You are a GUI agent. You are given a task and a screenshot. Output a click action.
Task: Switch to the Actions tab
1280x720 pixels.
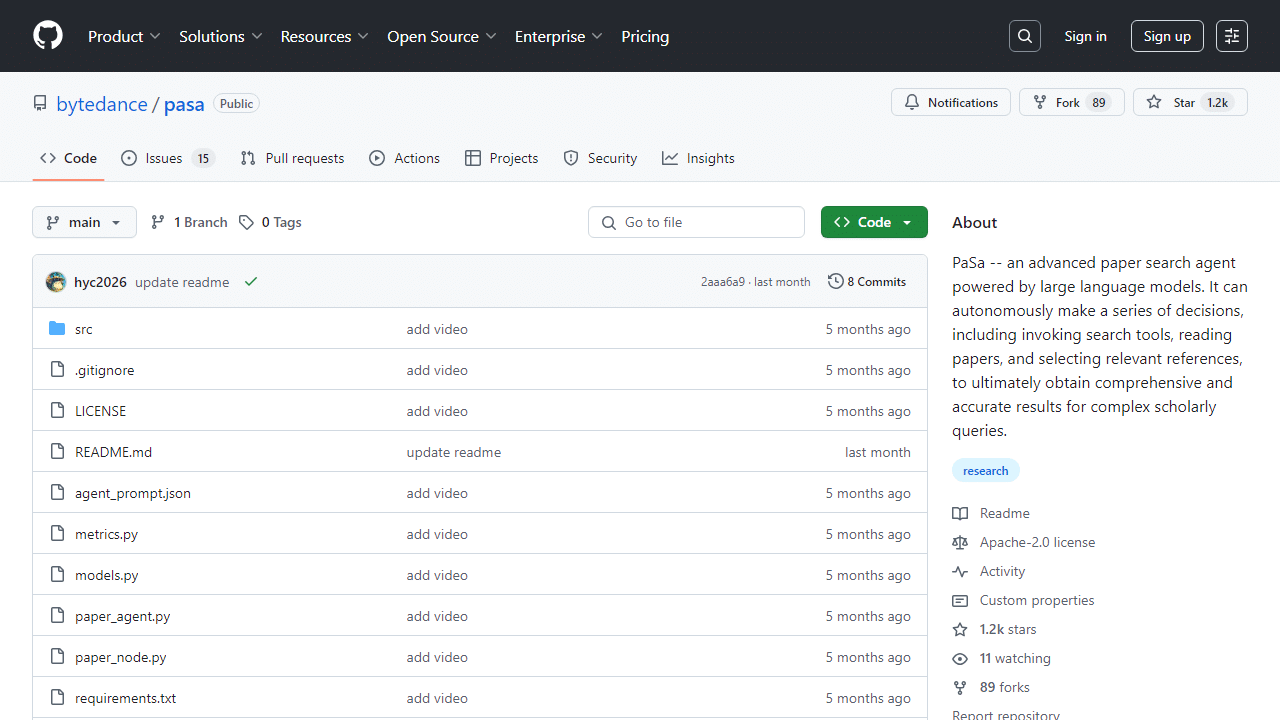404,158
